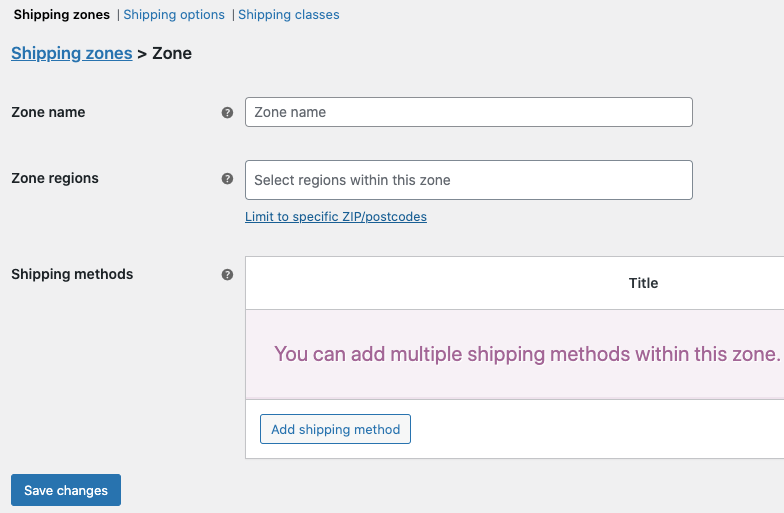The image size is (784, 513).
Task: Click the breadcrumb arrow separator
Action: tap(142, 54)
